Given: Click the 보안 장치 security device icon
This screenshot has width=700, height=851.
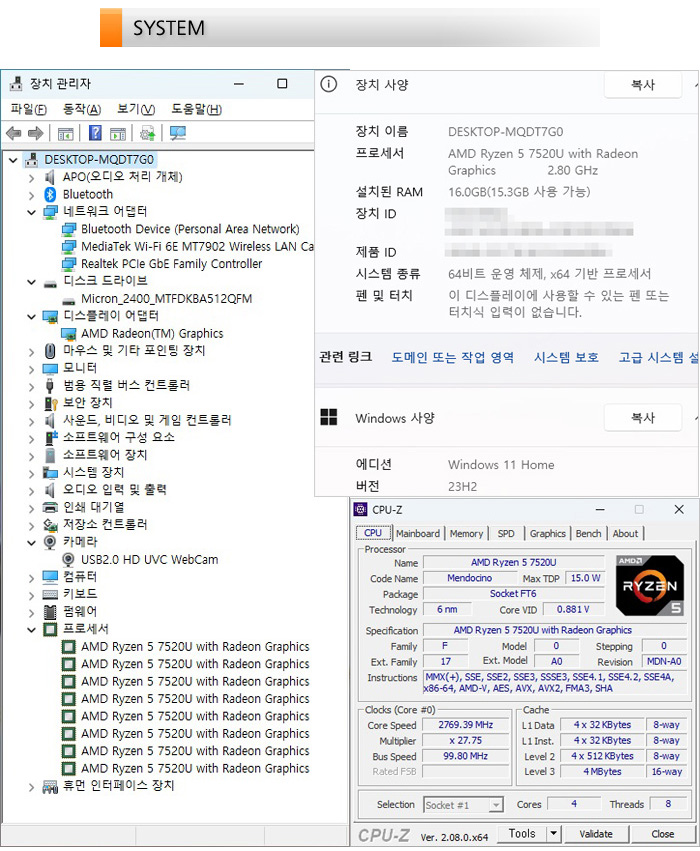Looking at the screenshot, I should pyautogui.click(x=50, y=403).
